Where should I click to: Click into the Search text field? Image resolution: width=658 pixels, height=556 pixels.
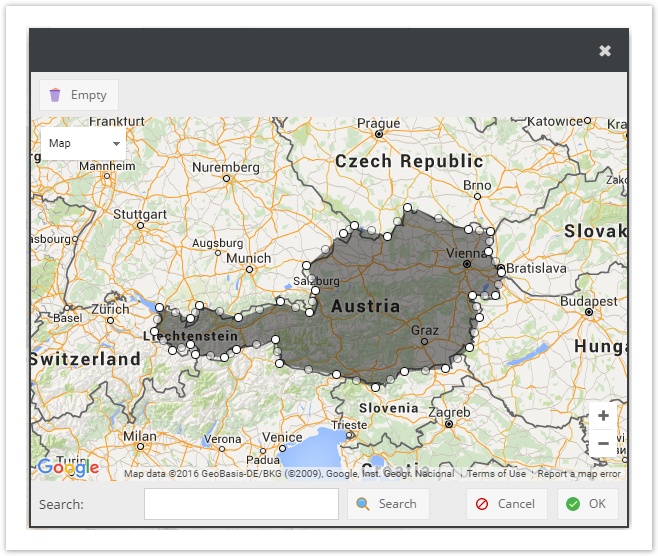(x=241, y=504)
